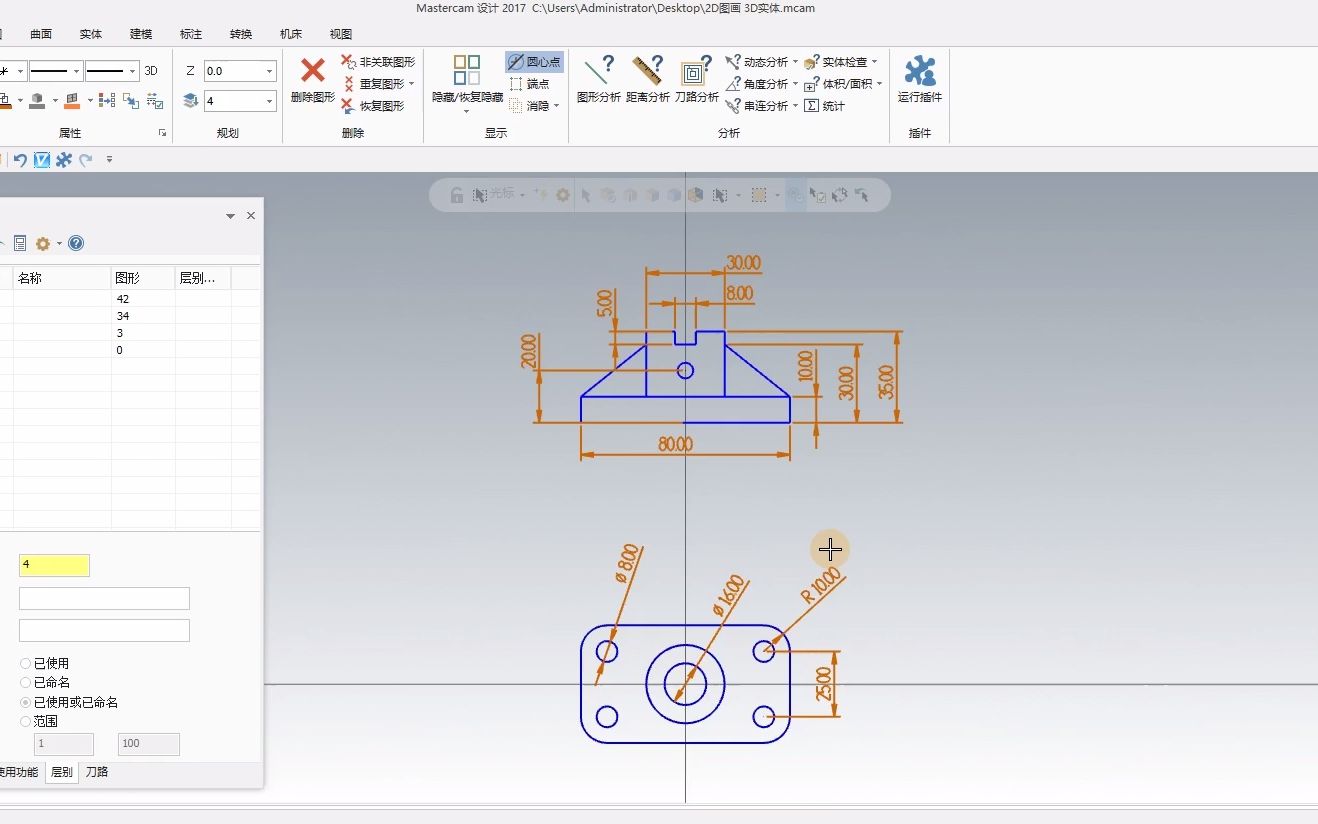Select the 已使用 radio button
This screenshot has width=1318, height=824.
pos(24,663)
